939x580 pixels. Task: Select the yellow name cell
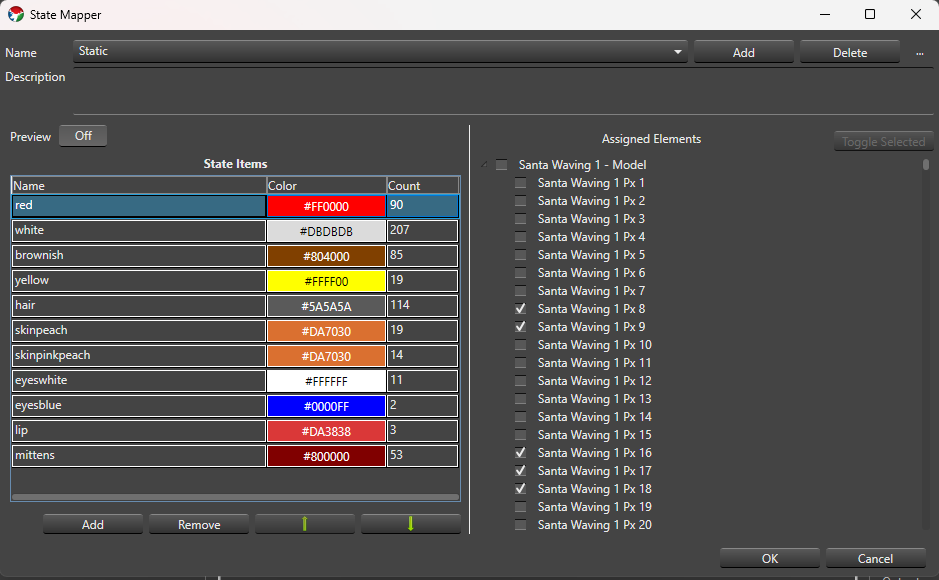138,281
